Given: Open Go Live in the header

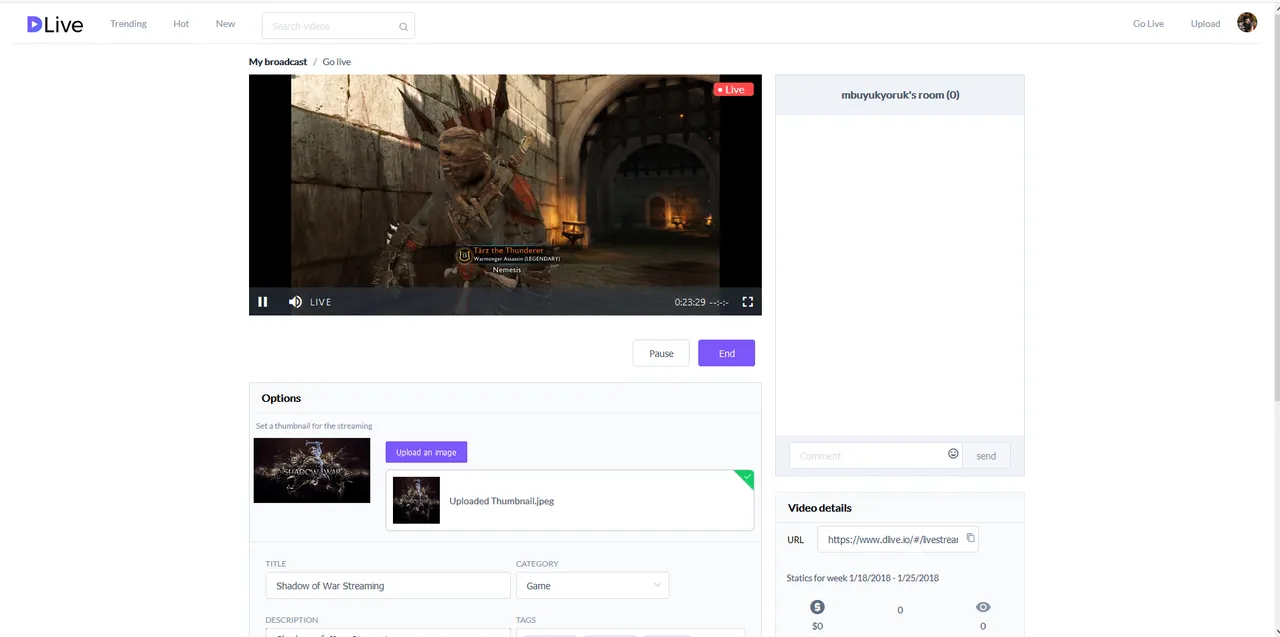Looking at the screenshot, I should (x=1148, y=24).
